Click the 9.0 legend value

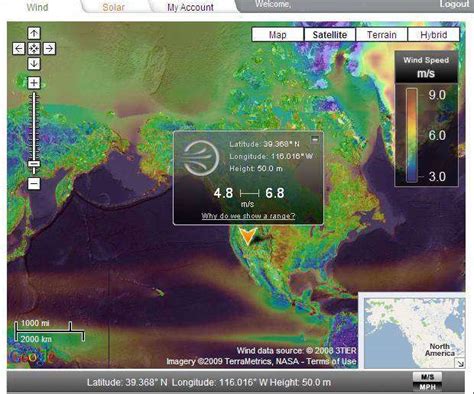437,95
